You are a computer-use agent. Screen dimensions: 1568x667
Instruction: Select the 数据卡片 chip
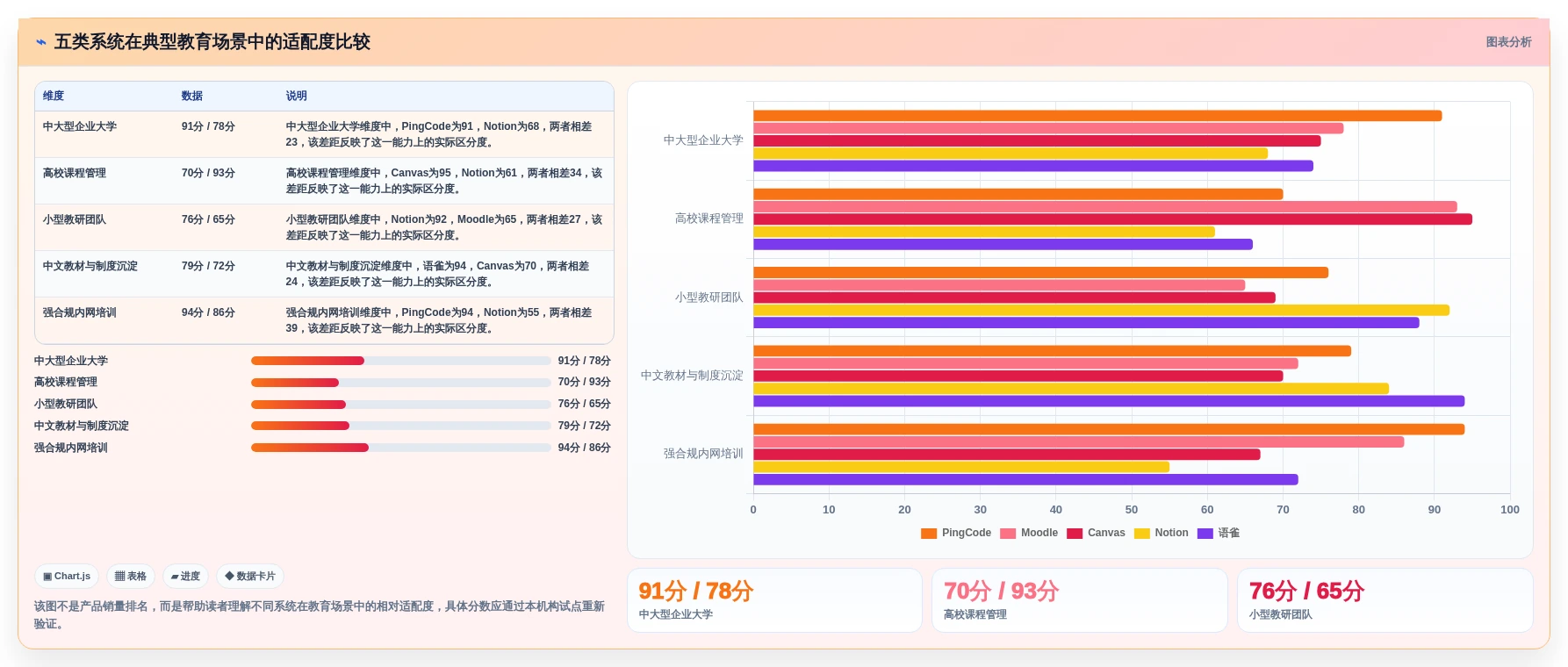click(250, 577)
